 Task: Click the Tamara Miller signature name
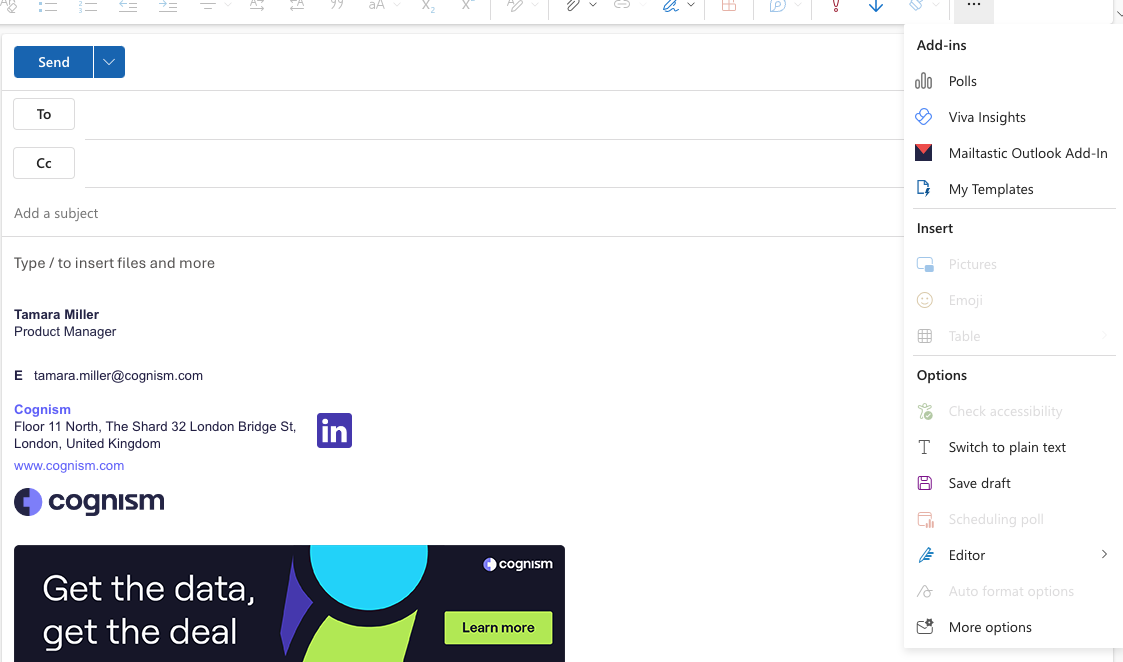point(57,315)
